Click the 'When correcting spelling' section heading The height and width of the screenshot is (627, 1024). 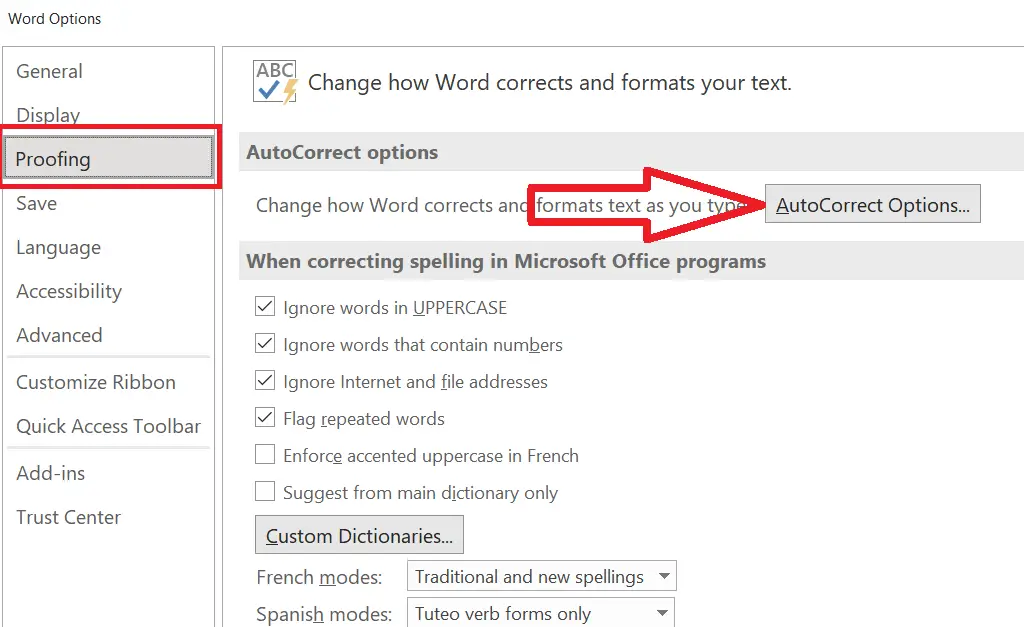pyautogui.click(x=506, y=261)
